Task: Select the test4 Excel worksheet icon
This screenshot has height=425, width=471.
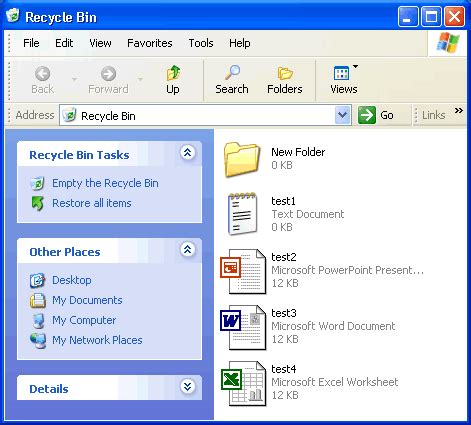Action: click(x=243, y=383)
